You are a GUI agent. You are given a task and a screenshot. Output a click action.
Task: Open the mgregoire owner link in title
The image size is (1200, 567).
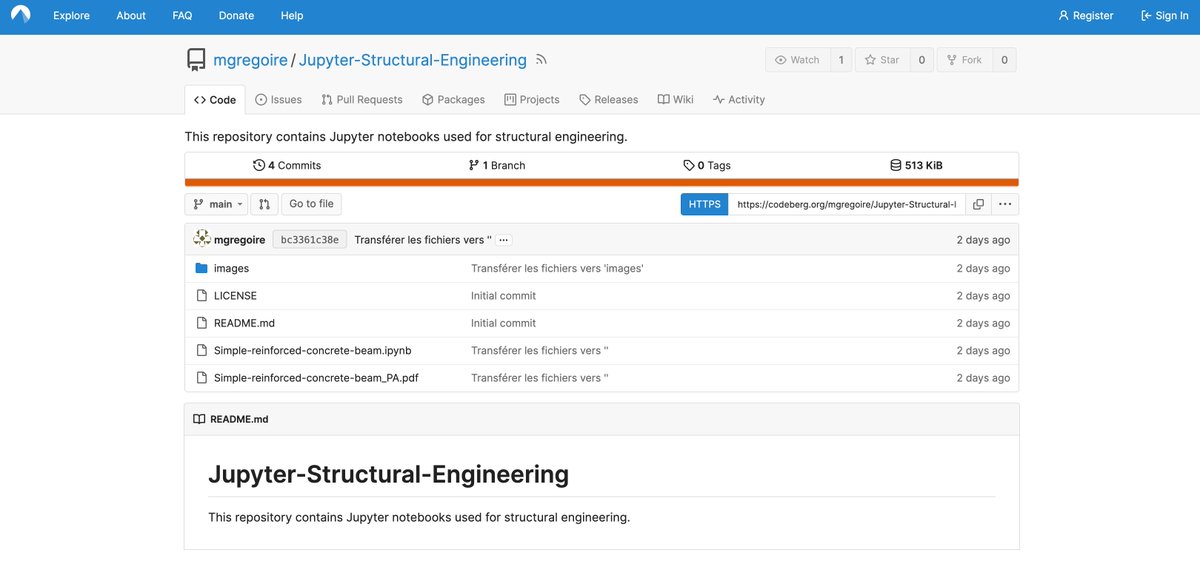(x=251, y=60)
